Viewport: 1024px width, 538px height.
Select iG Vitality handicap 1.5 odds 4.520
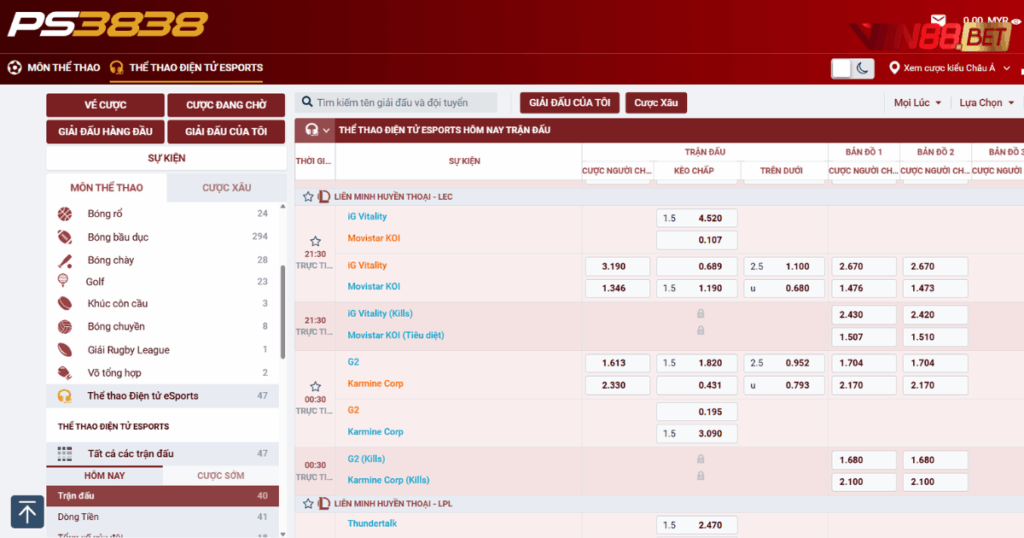click(x=697, y=218)
